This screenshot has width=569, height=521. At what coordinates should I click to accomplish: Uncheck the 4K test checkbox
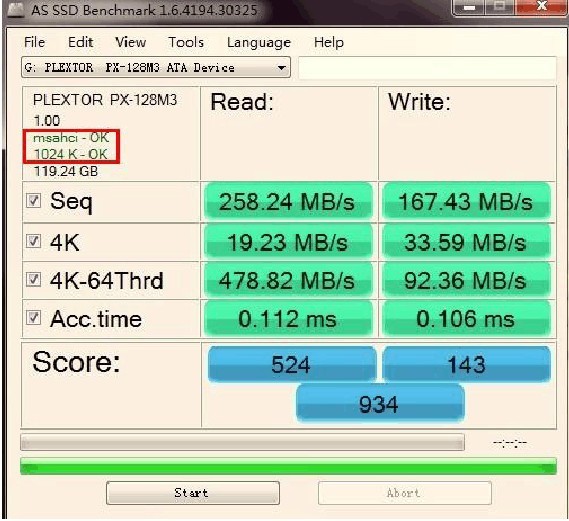[x=33, y=241]
